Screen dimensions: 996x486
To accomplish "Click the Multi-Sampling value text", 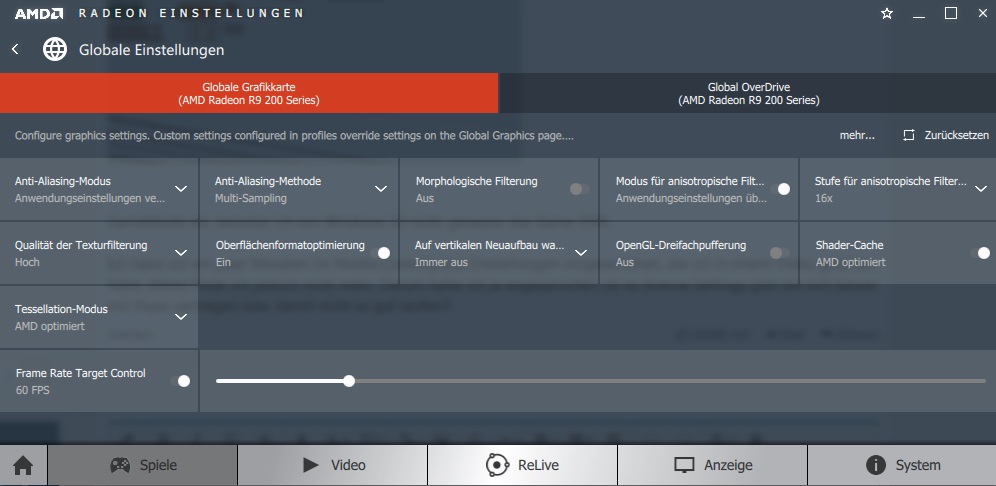I will pyautogui.click(x=250, y=198).
